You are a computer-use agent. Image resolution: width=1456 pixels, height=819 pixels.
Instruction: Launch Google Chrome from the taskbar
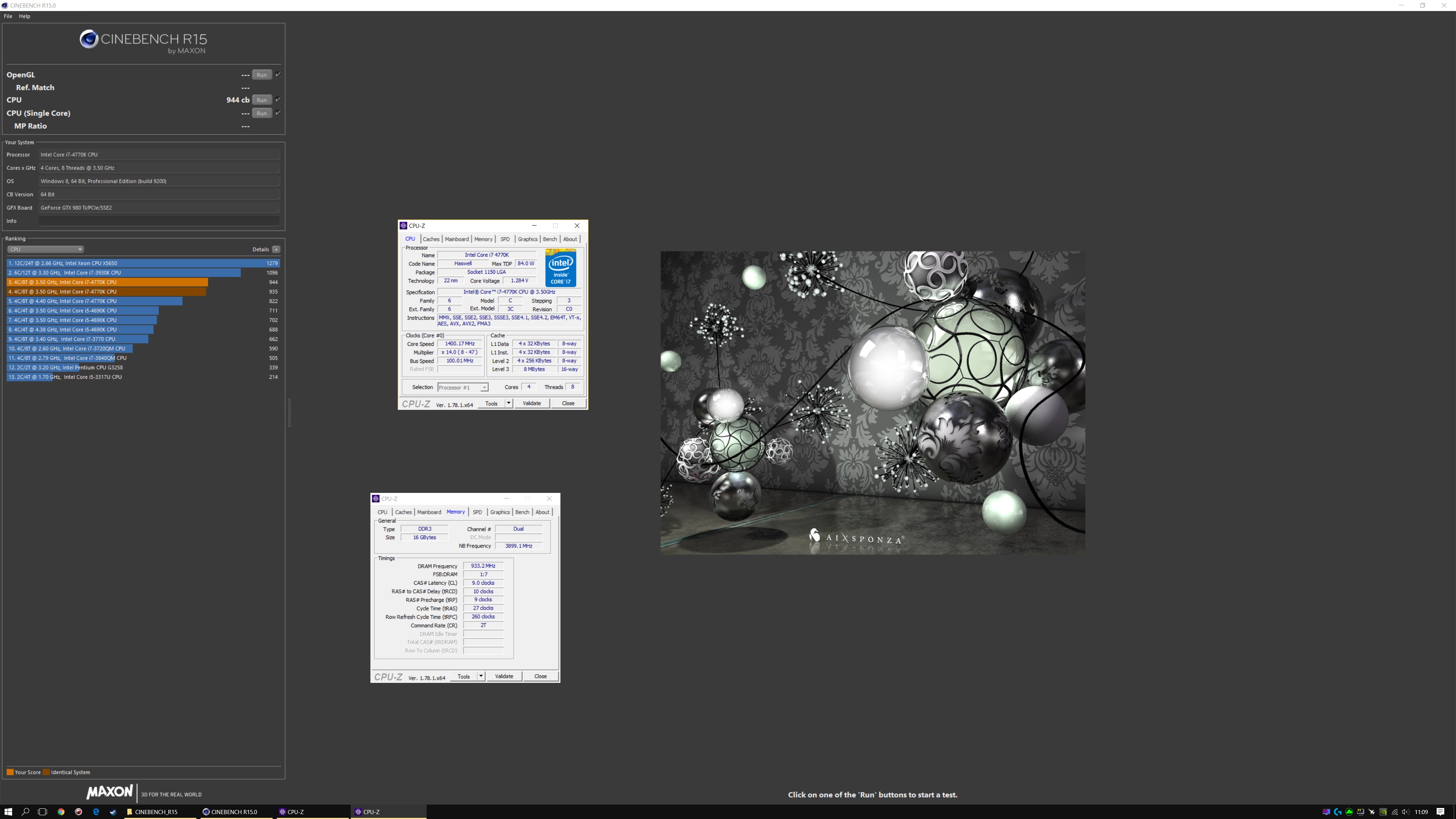pyautogui.click(x=61, y=812)
